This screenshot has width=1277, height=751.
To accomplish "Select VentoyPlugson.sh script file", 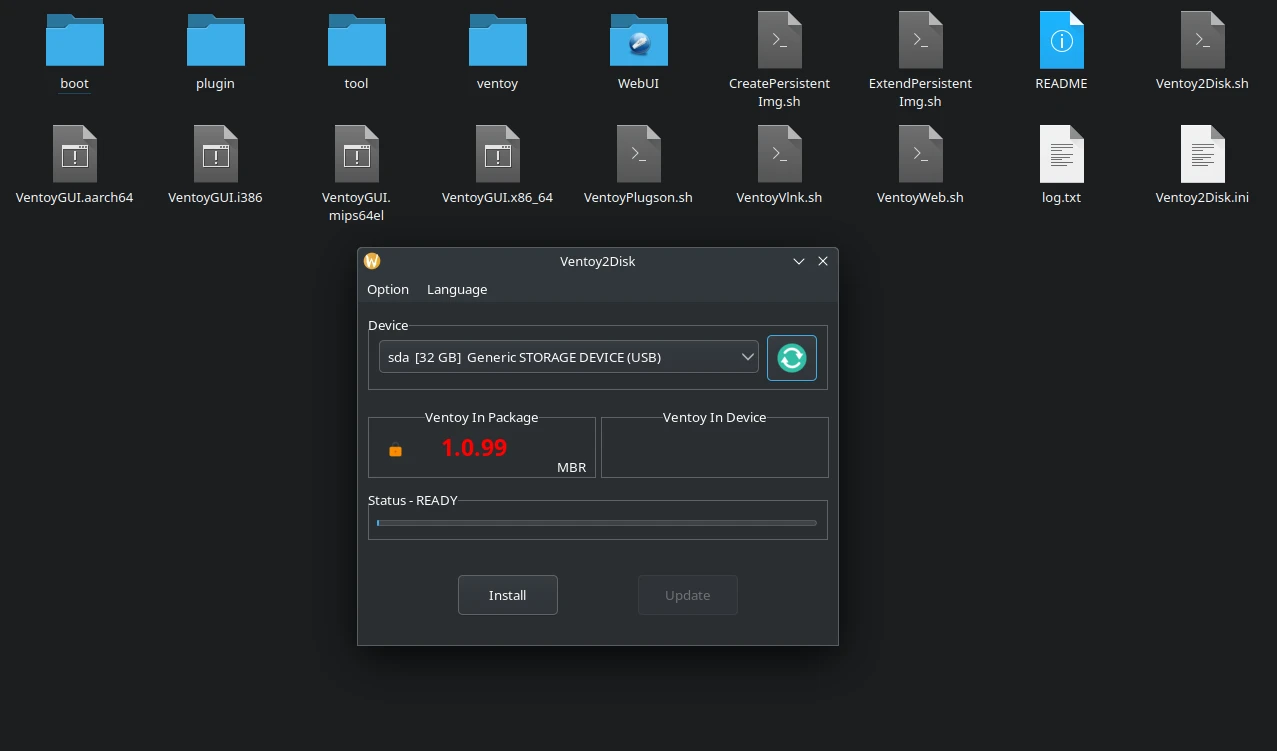I will tap(639, 154).
